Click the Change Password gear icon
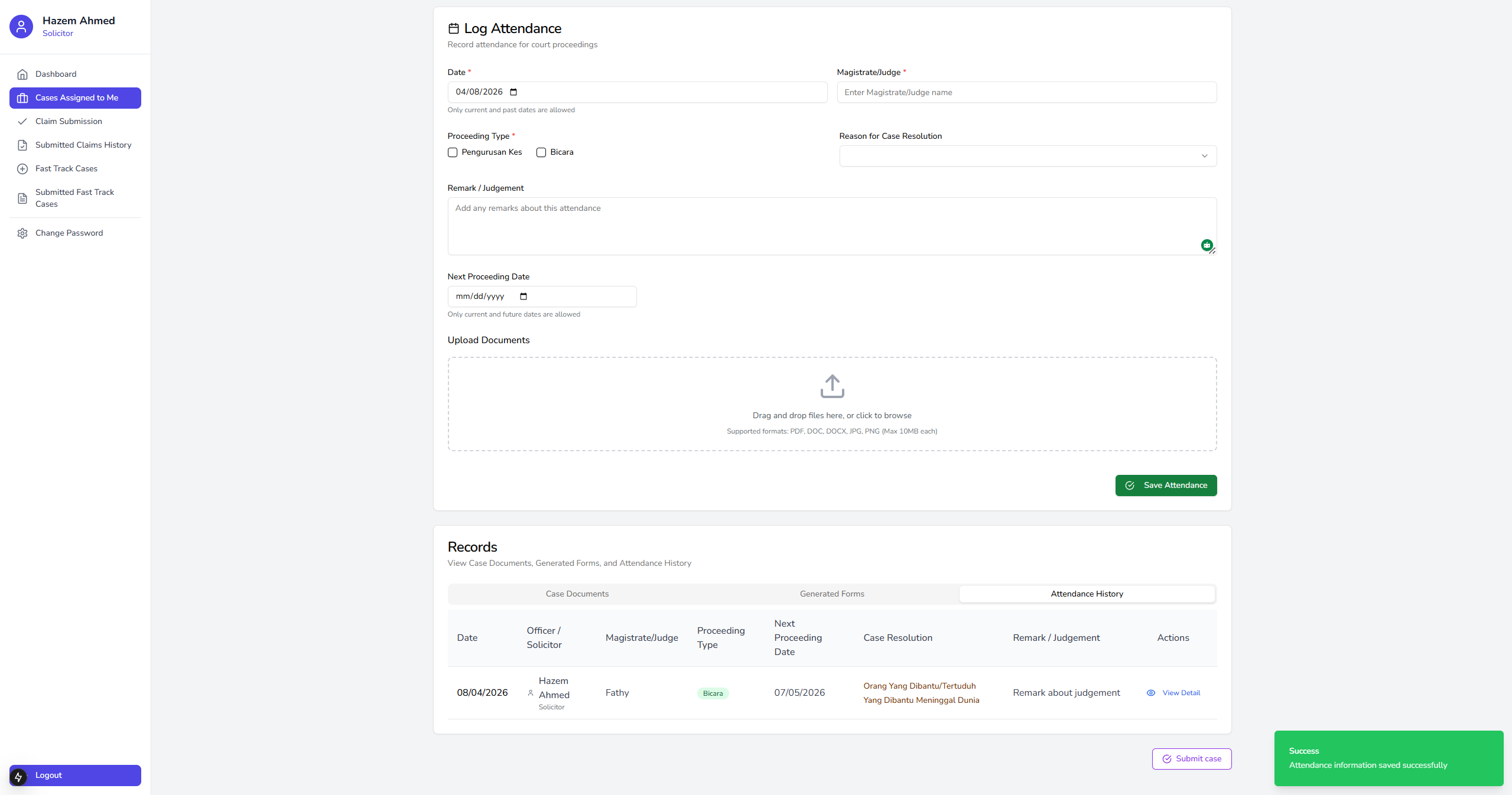The height and width of the screenshot is (795, 1512). click(22, 233)
